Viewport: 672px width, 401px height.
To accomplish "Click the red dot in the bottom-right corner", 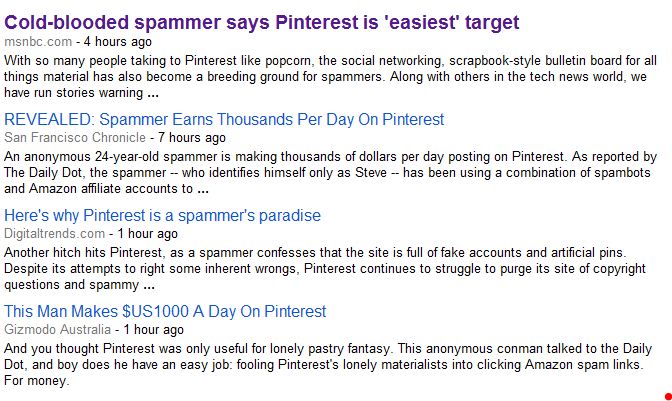I will coord(667,396).
